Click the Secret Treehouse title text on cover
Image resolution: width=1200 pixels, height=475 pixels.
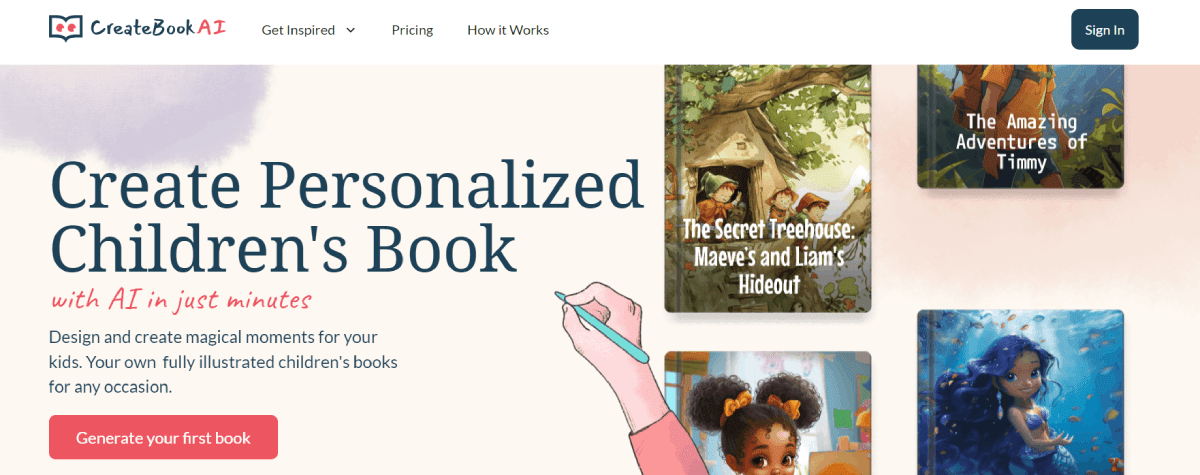[768, 256]
